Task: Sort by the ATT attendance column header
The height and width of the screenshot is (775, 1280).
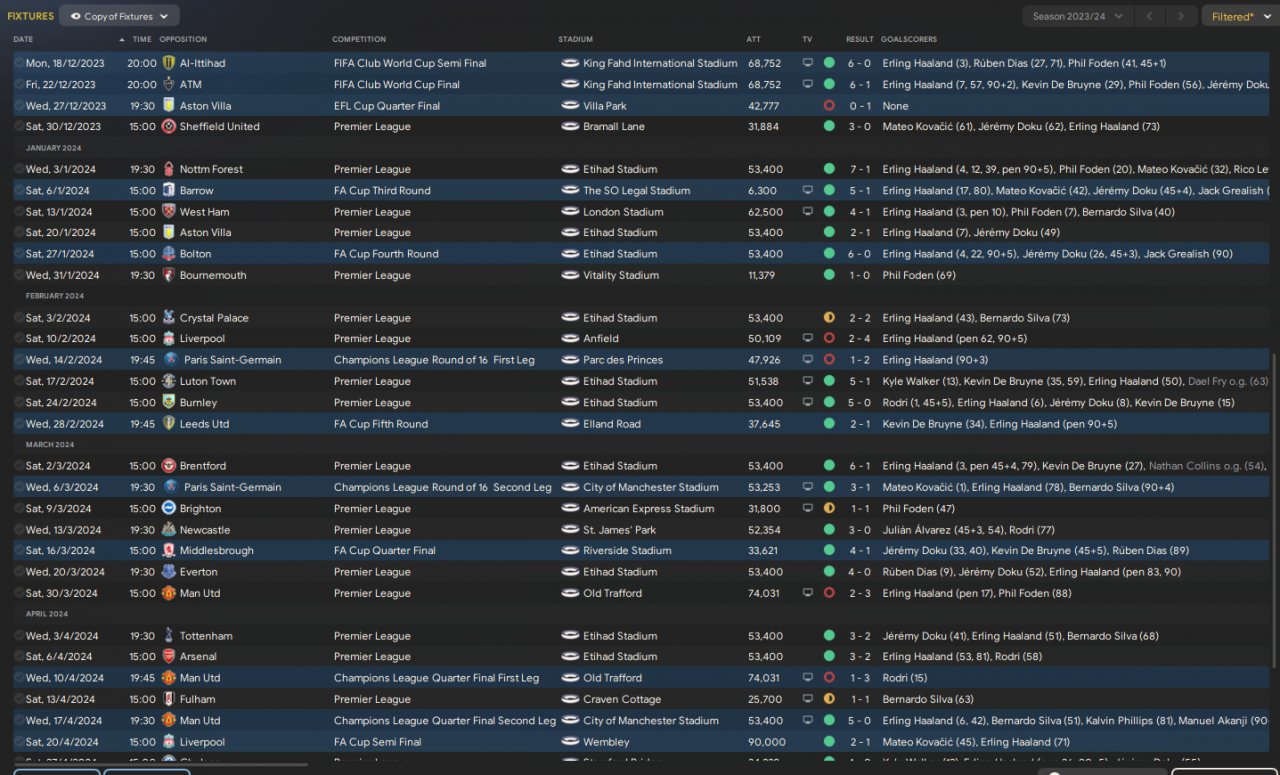Action: pyautogui.click(x=753, y=40)
